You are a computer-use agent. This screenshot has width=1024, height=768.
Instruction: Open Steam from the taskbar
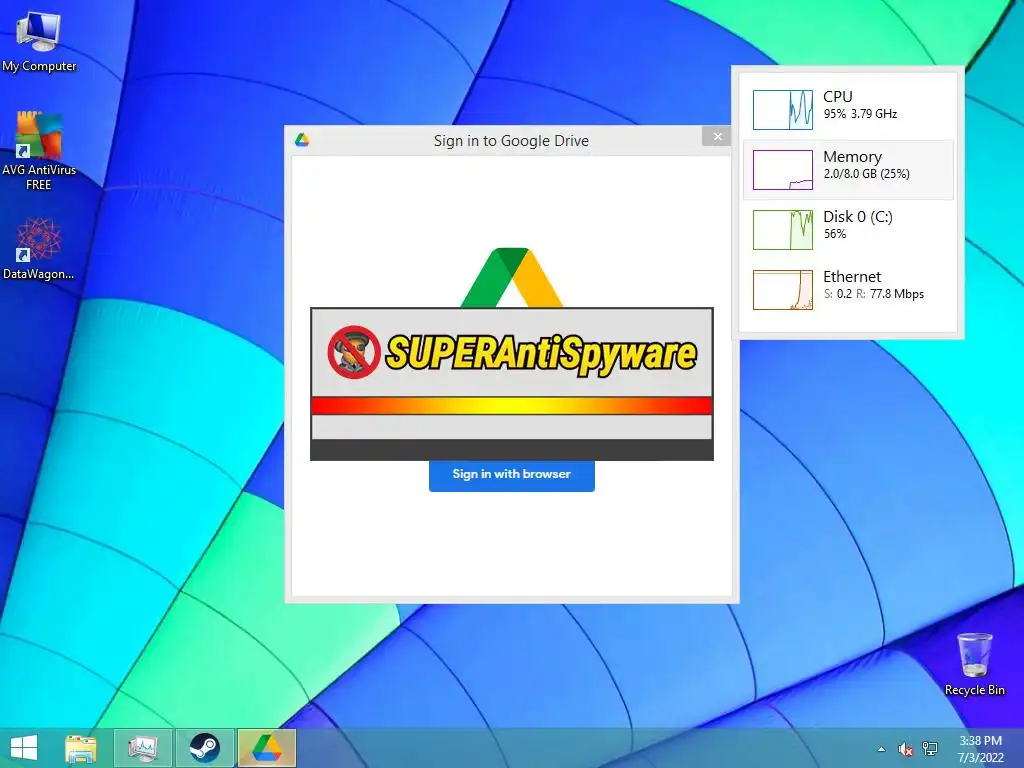(x=204, y=748)
